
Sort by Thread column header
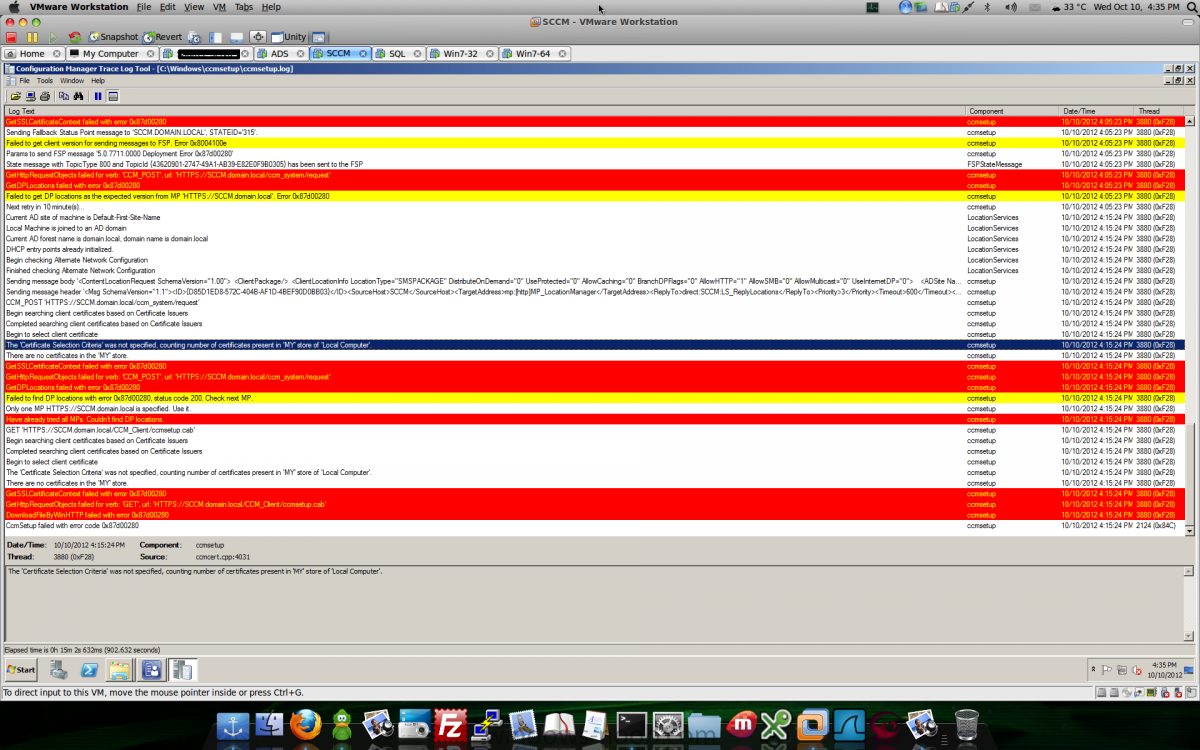point(1158,111)
